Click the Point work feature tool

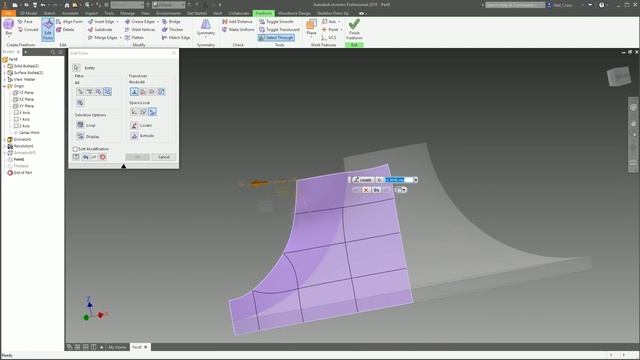coord(330,29)
